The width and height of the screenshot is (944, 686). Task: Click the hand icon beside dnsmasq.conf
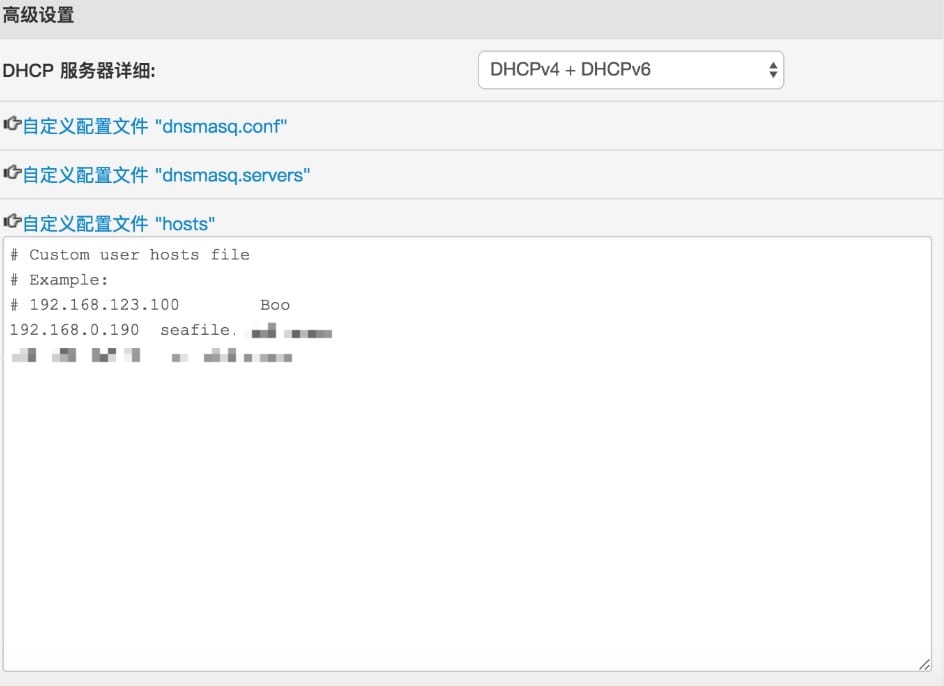12,125
